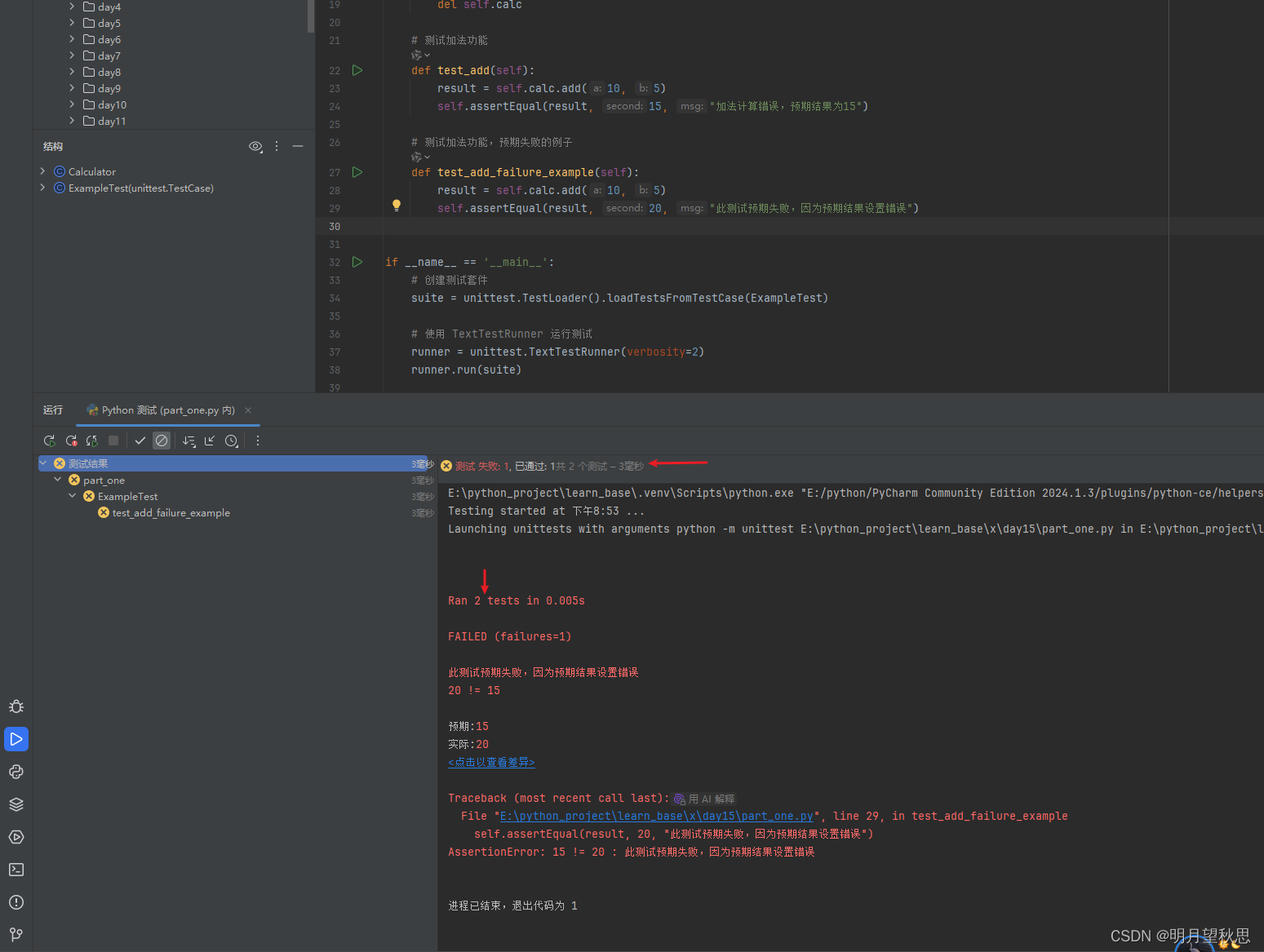
Task: Open usages hint above test_add
Action: pos(420,55)
